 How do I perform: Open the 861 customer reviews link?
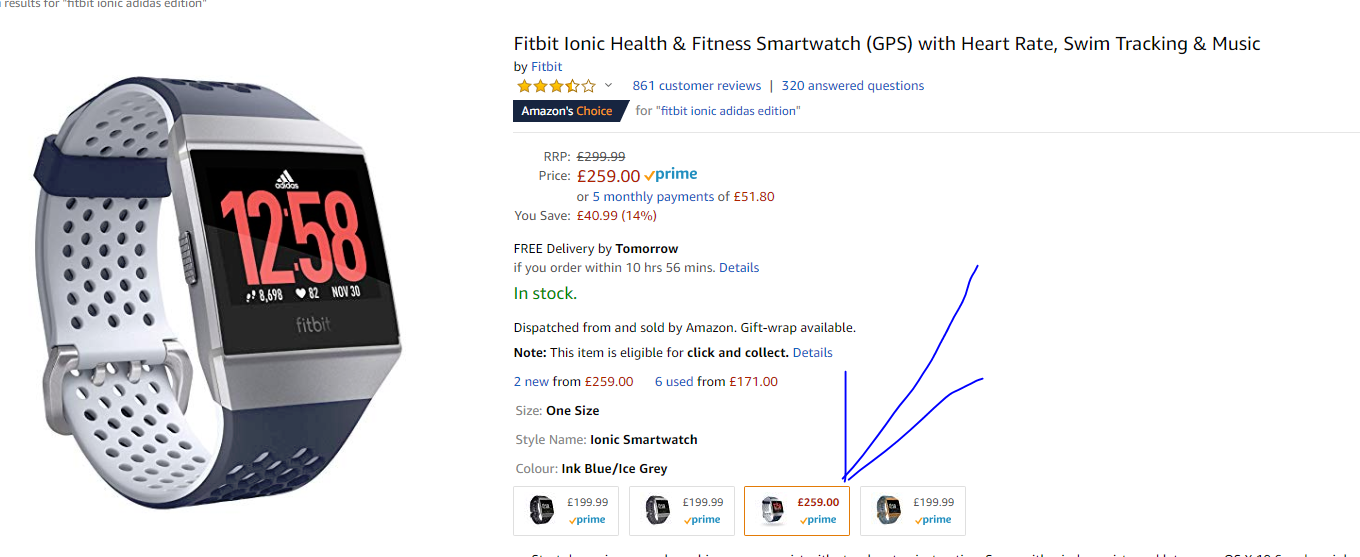[x=696, y=86]
